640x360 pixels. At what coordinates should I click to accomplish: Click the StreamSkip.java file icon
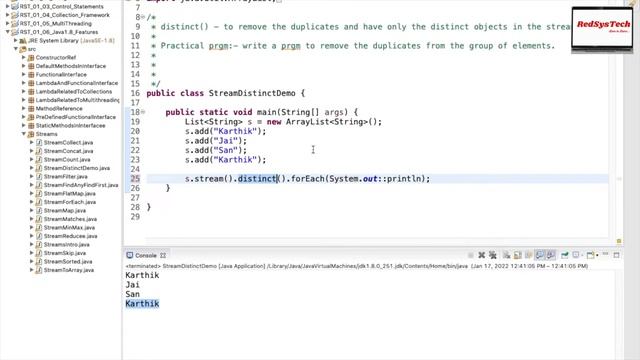click(39, 253)
